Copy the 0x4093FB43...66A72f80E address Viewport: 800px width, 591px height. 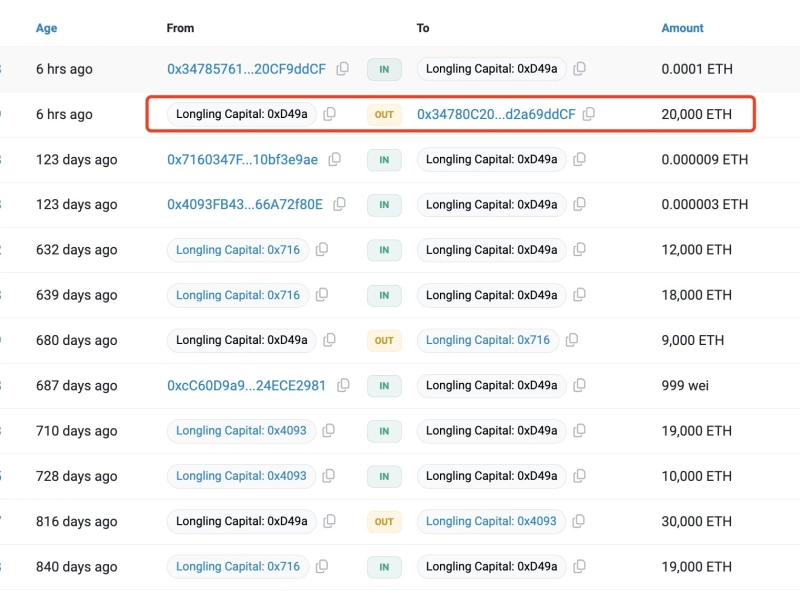coord(340,204)
